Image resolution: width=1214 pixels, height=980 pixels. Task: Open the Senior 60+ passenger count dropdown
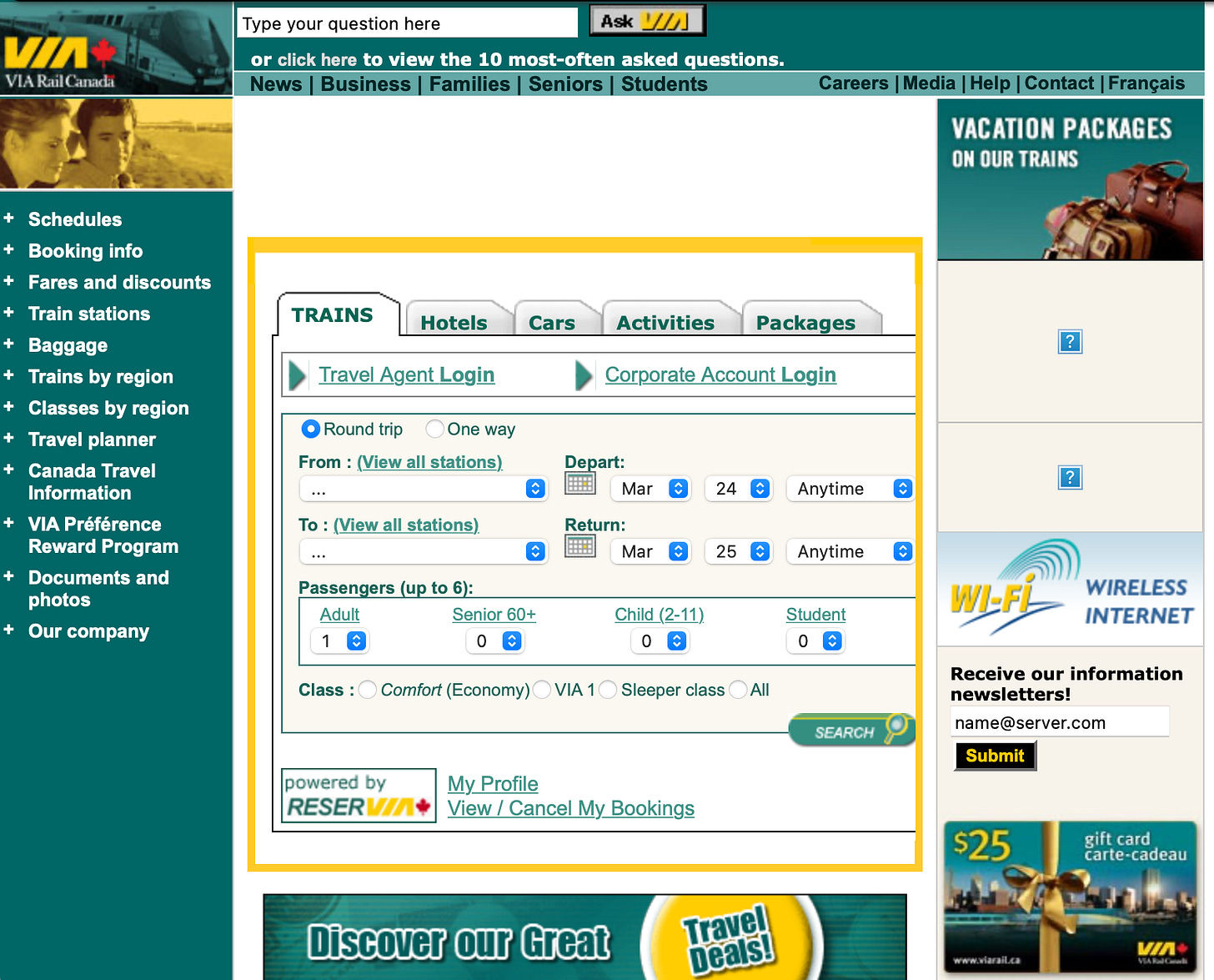tap(494, 641)
